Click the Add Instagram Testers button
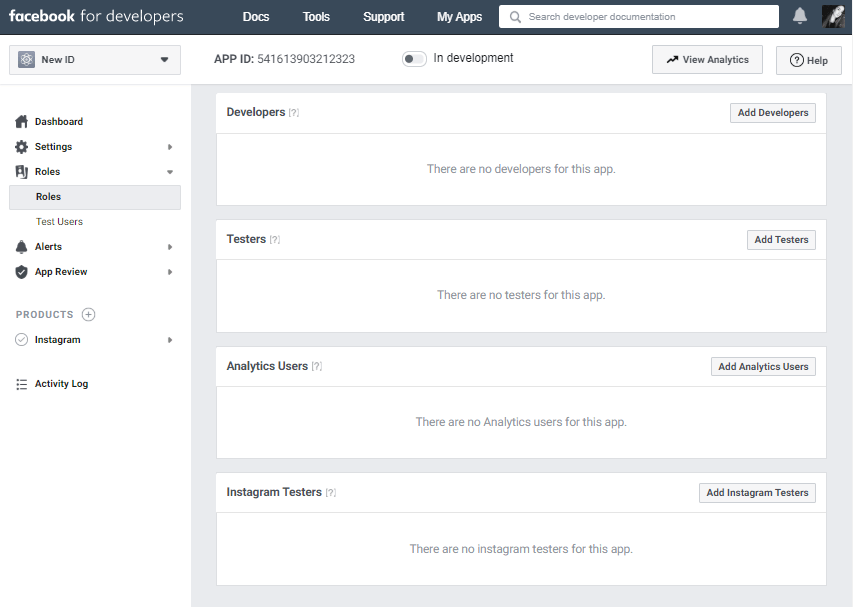The height and width of the screenshot is (607, 853). (x=757, y=493)
